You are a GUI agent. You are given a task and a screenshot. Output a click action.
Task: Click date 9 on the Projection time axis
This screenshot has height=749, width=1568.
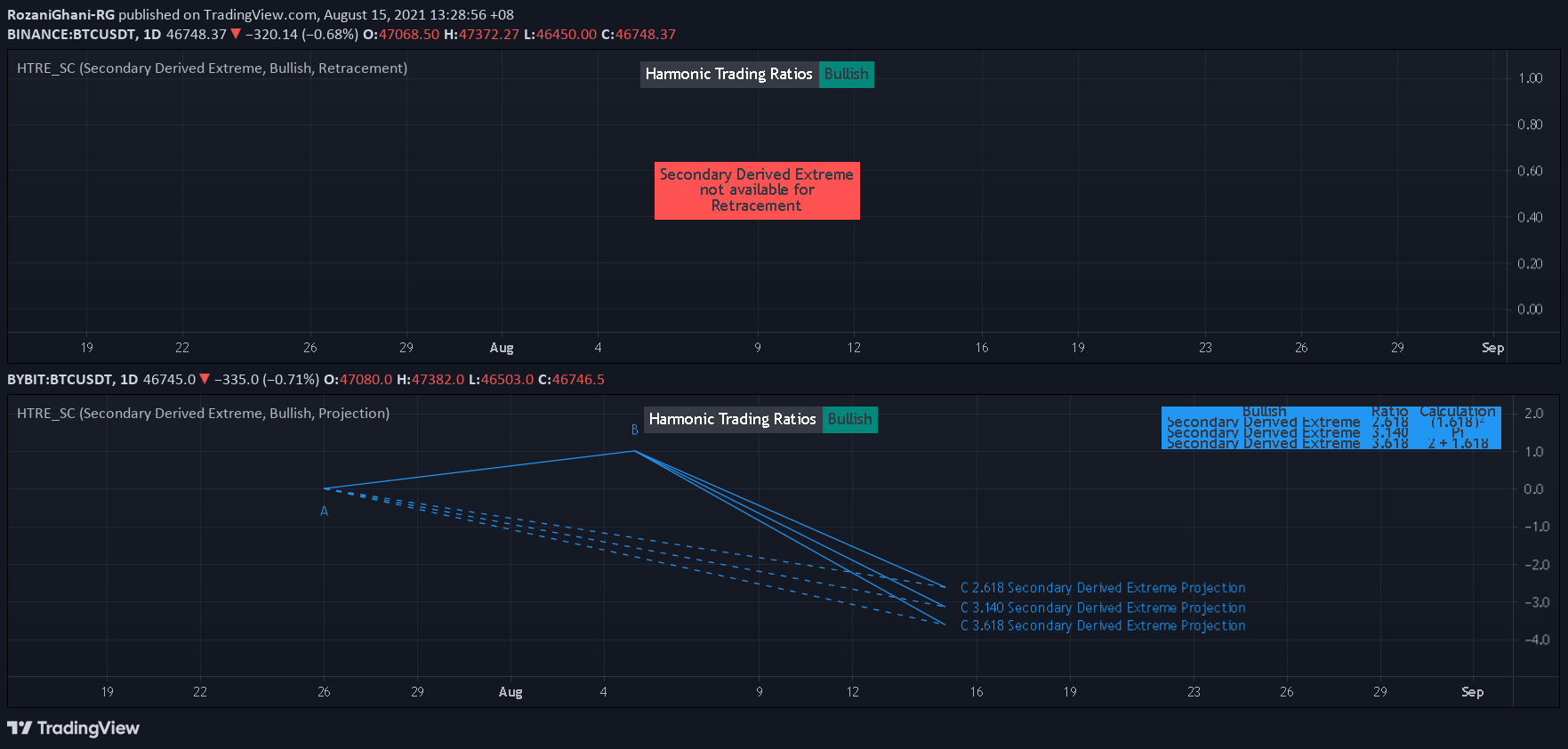(x=760, y=692)
